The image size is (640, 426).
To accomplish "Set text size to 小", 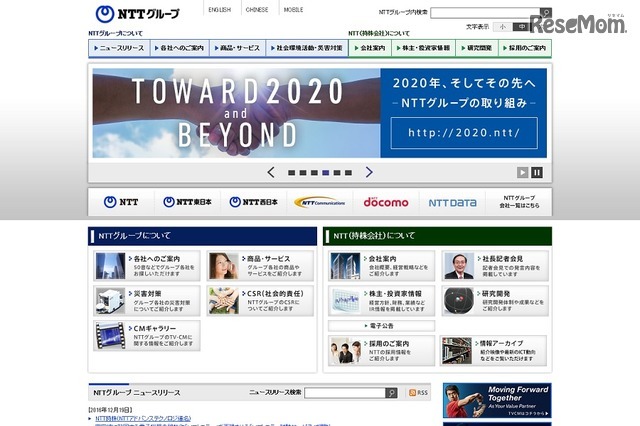I will point(502,27).
